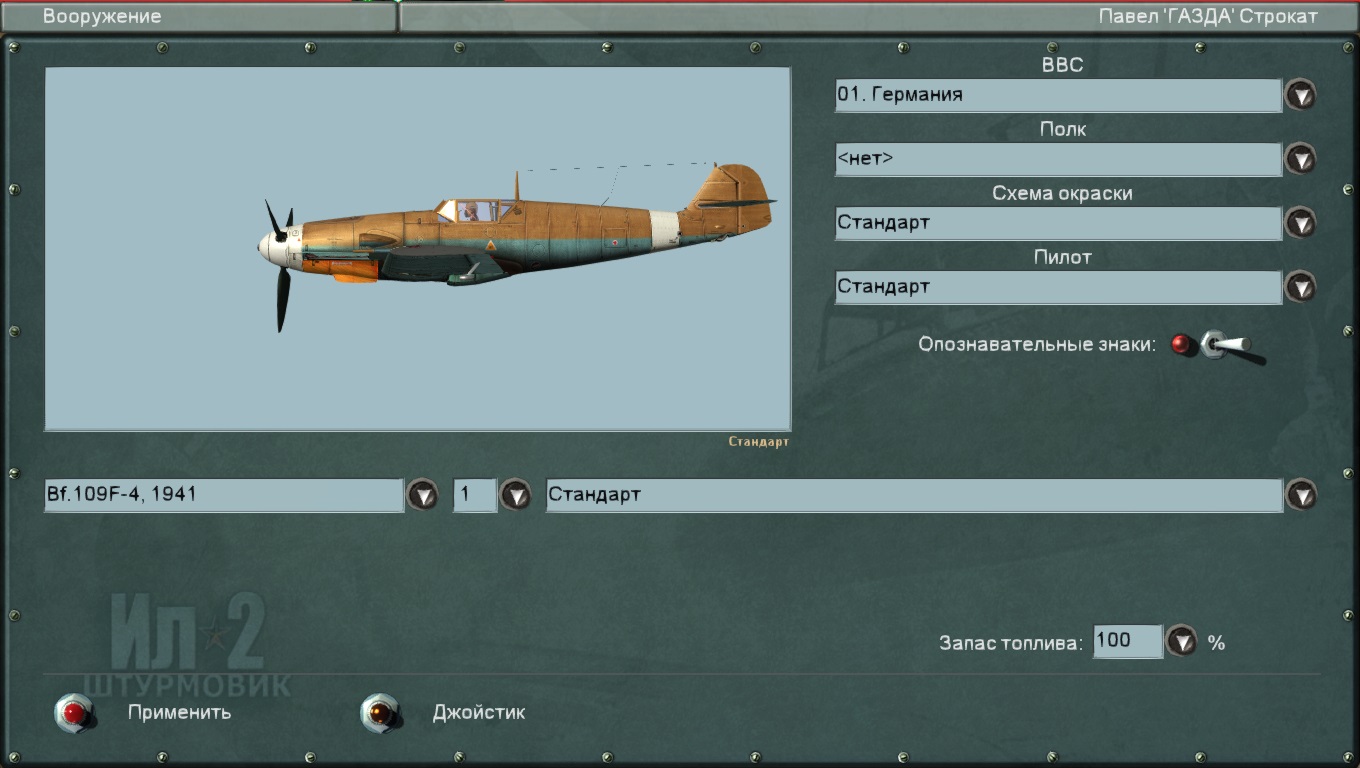
Task: Click the Схема окраски heading label
Action: pyautogui.click(x=1062, y=194)
